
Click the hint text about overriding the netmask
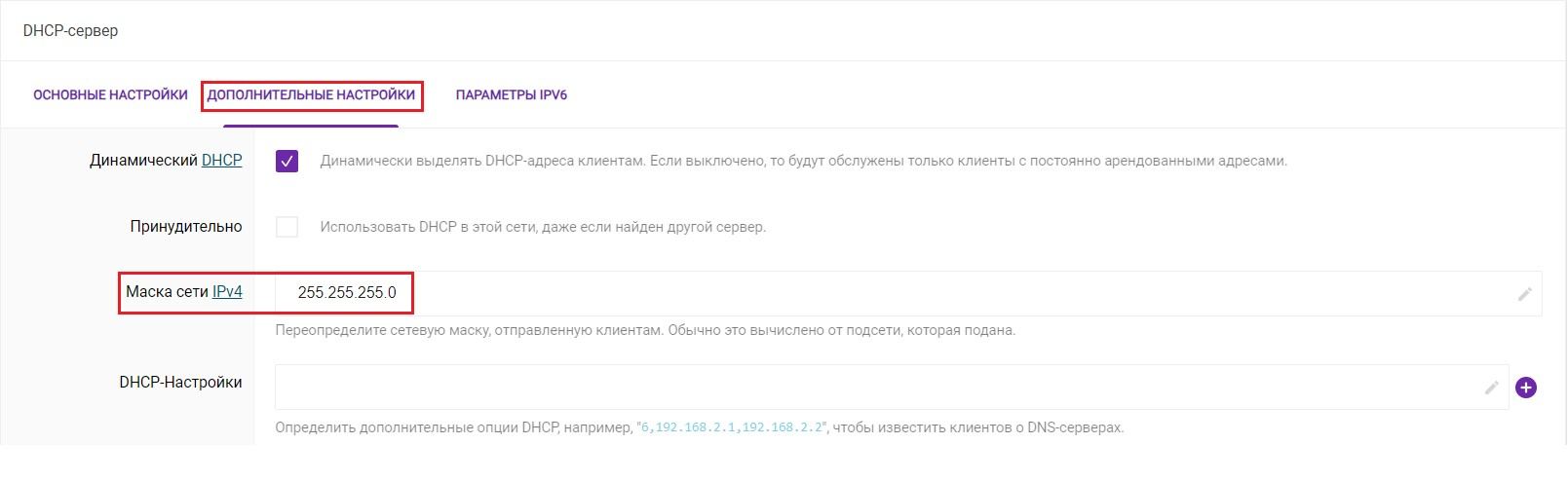[645, 330]
